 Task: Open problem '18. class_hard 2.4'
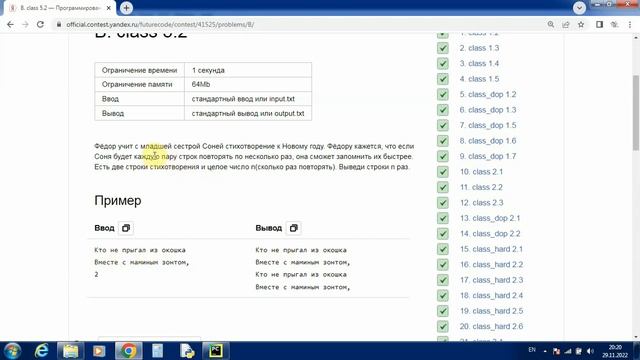point(491,296)
